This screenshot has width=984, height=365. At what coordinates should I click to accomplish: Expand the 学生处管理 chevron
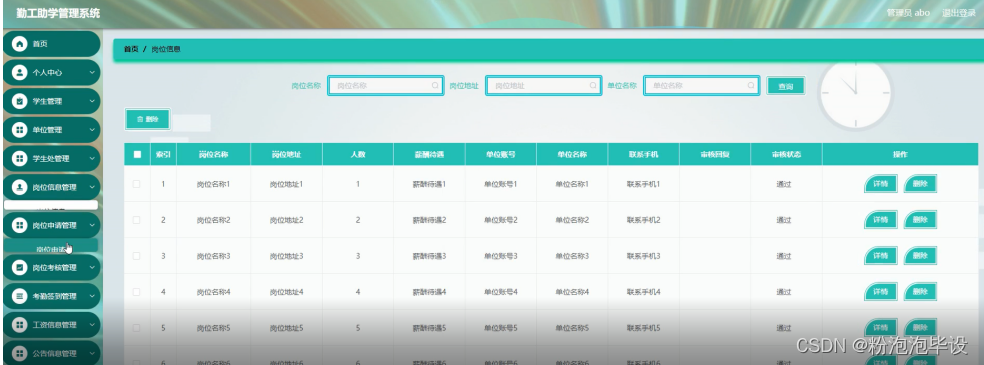[92, 159]
